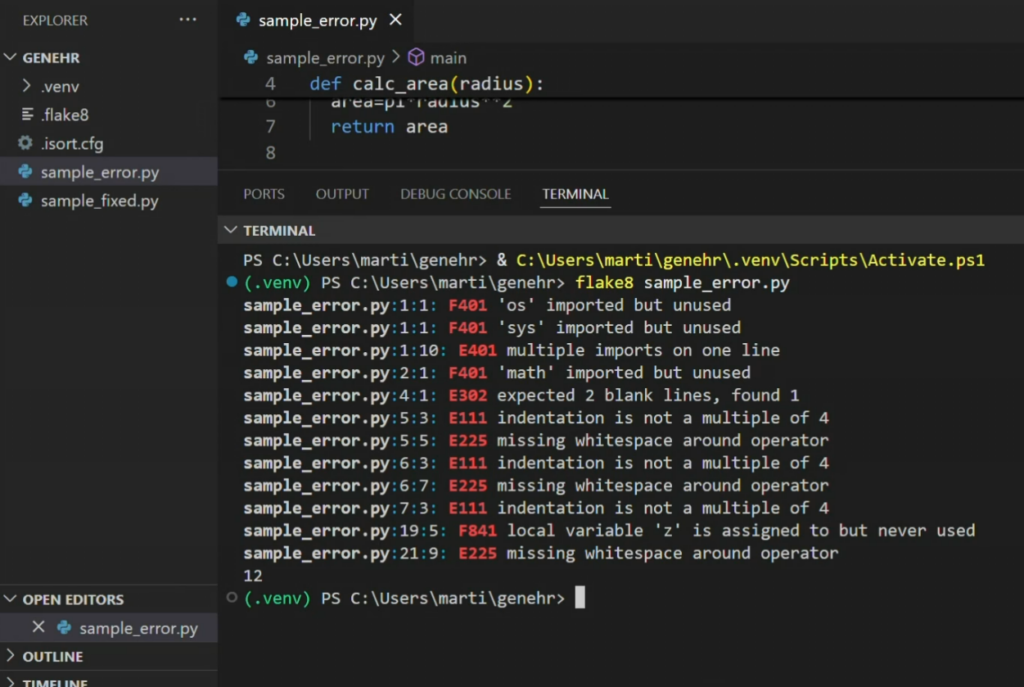Click the 6:3 E111 indentation error line
Image resolution: width=1024 pixels, height=687 pixels.
click(x=536, y=463)
